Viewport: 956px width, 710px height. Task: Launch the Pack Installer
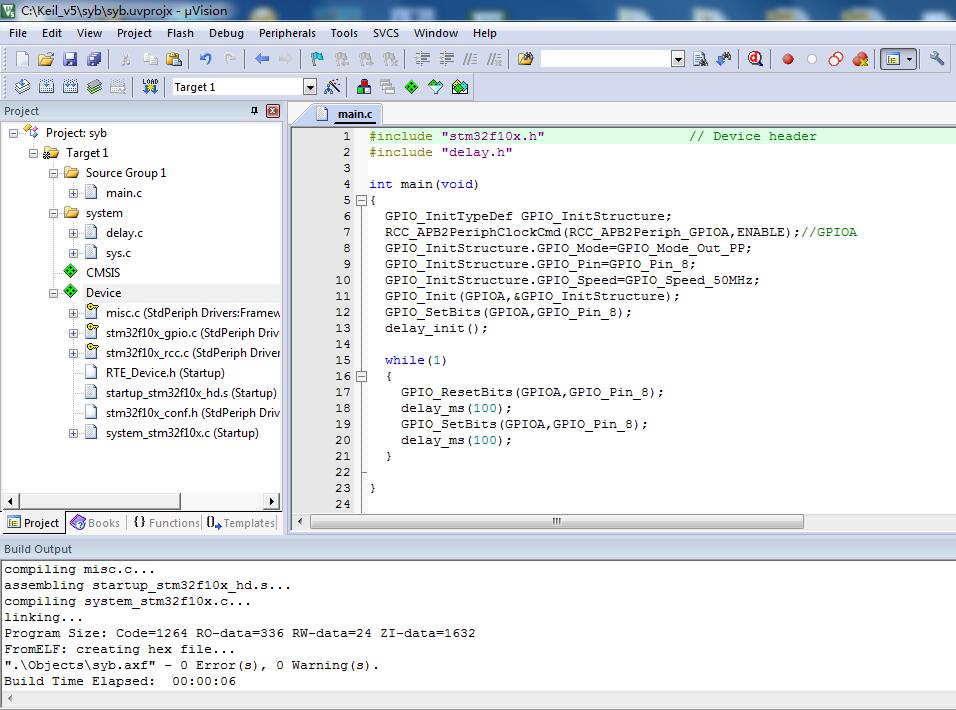click(460, 87)
